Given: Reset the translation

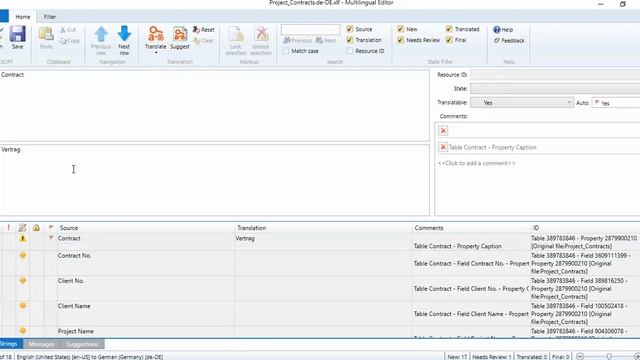Looking at the screenshot, I should pos(204,30).
